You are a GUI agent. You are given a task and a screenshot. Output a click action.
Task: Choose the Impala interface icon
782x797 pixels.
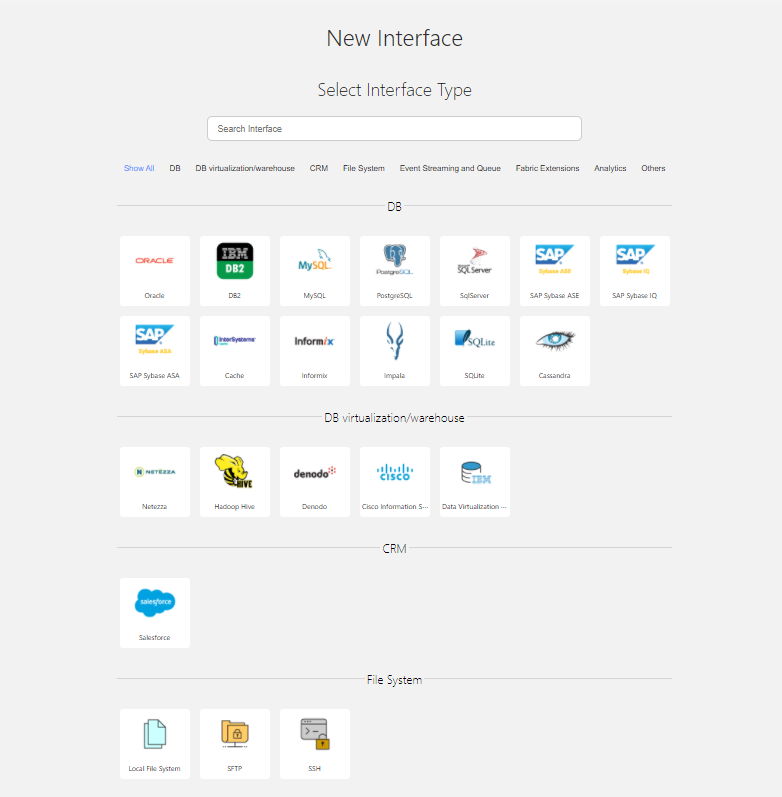pyautogui.click(x=395, y=342)
